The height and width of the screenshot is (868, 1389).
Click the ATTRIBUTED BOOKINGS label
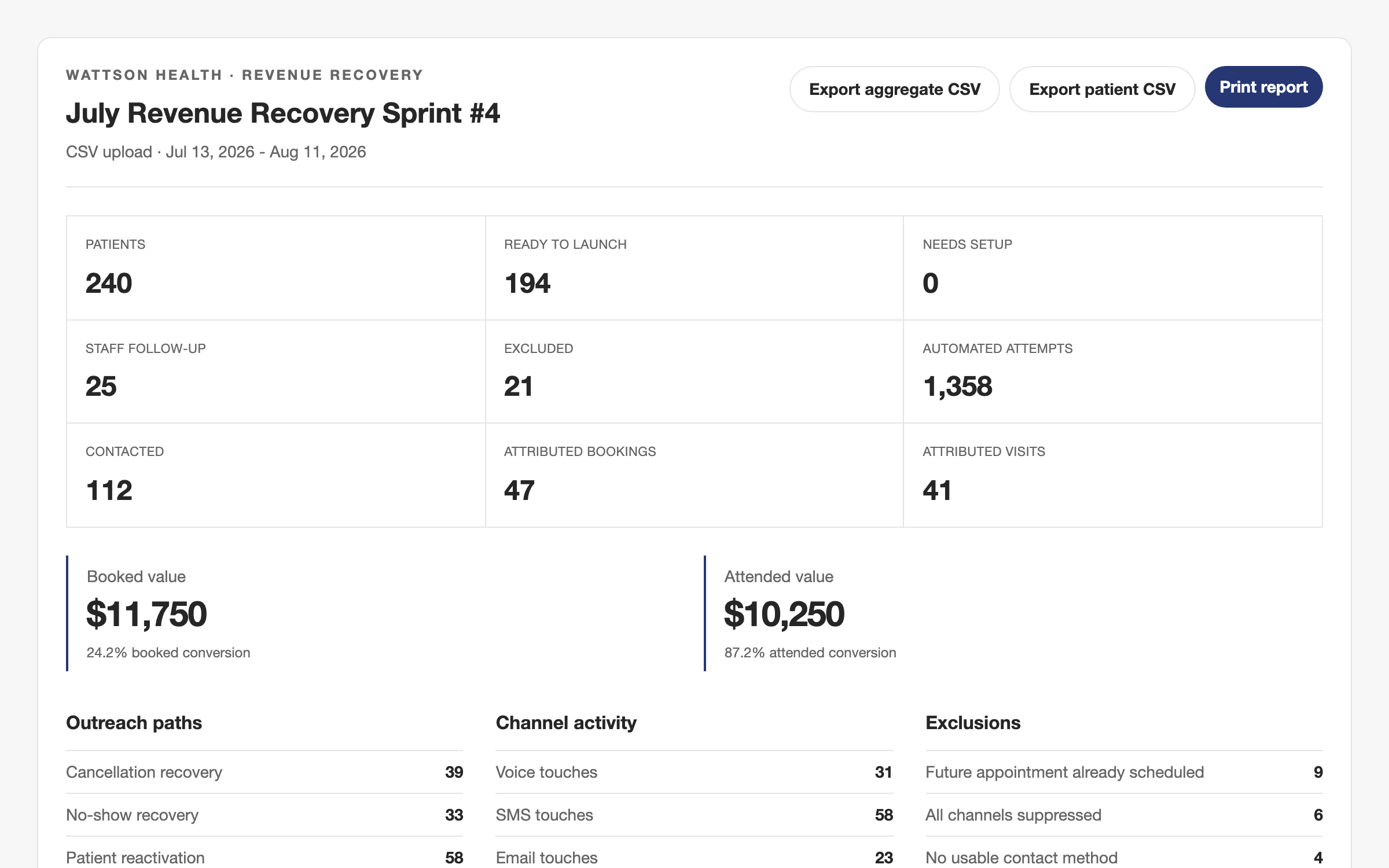pyautogui.click(x=580, y=451)
